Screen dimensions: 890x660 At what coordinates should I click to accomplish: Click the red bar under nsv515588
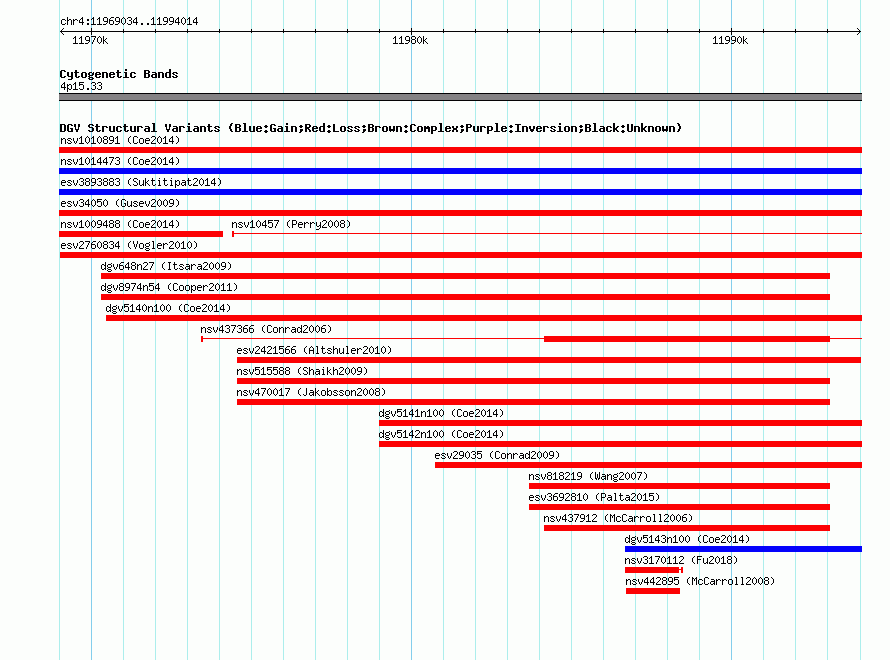click(534, 381)
